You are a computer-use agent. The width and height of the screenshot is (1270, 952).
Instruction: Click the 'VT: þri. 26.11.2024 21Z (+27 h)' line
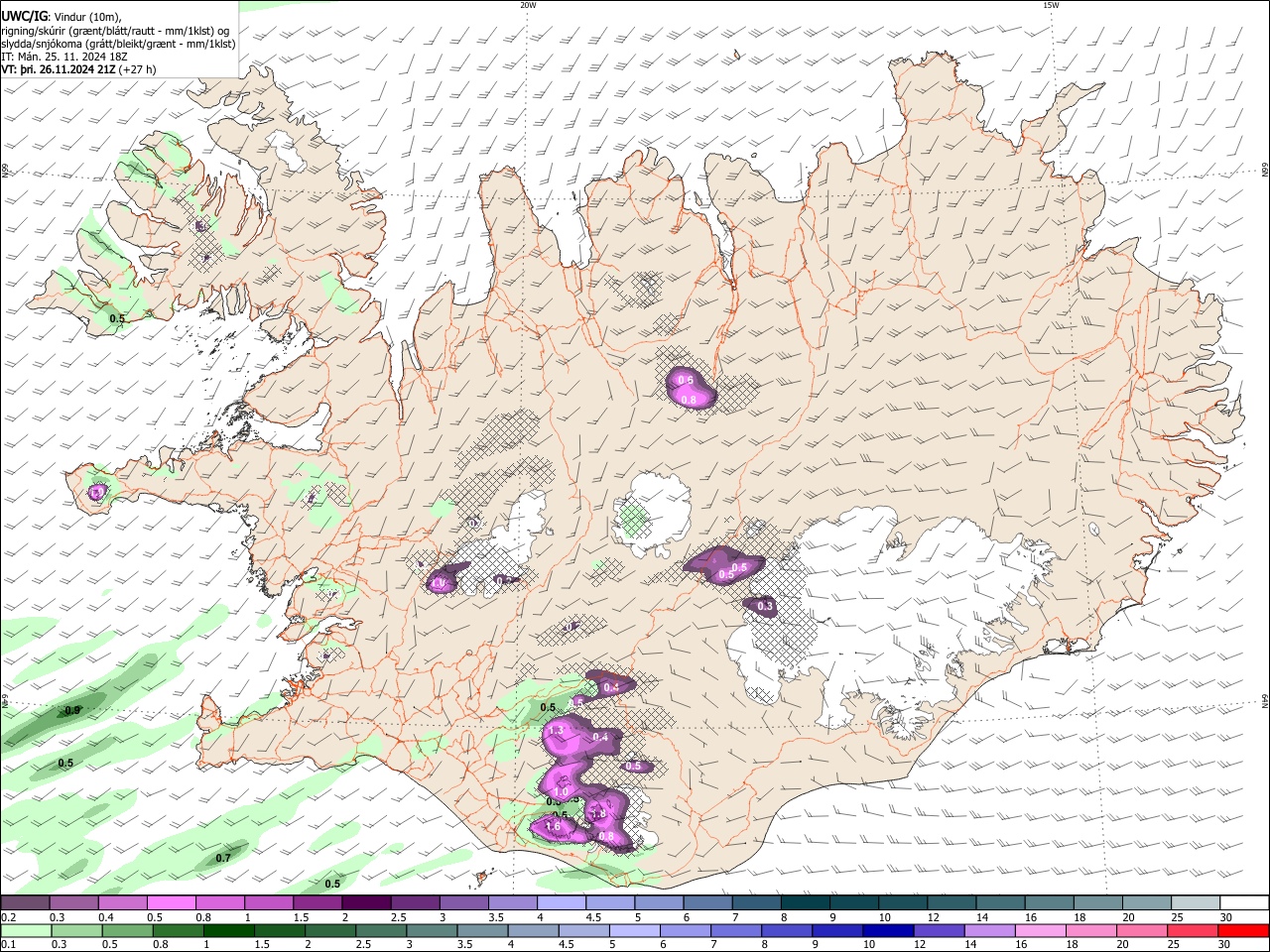[x=78, y=70]
